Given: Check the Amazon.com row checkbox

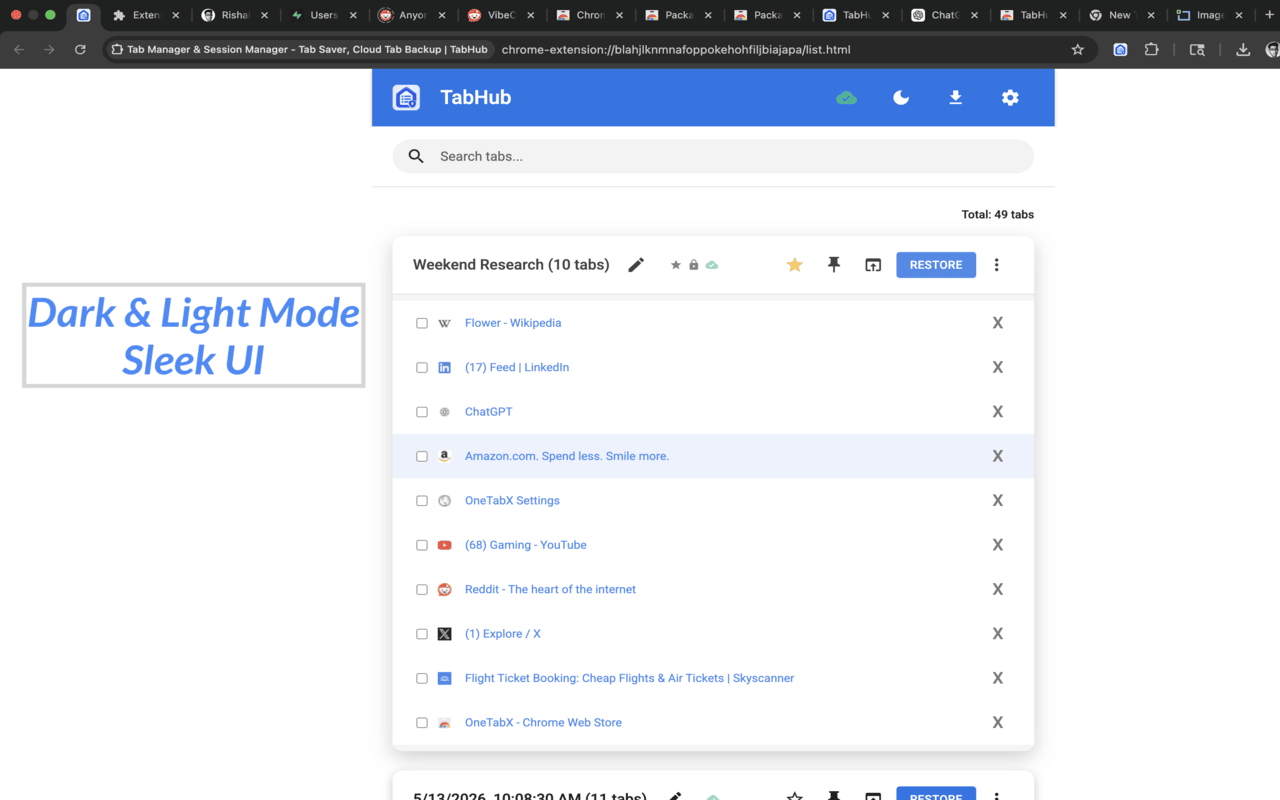Looking at the screenshot, I should 422,456.
